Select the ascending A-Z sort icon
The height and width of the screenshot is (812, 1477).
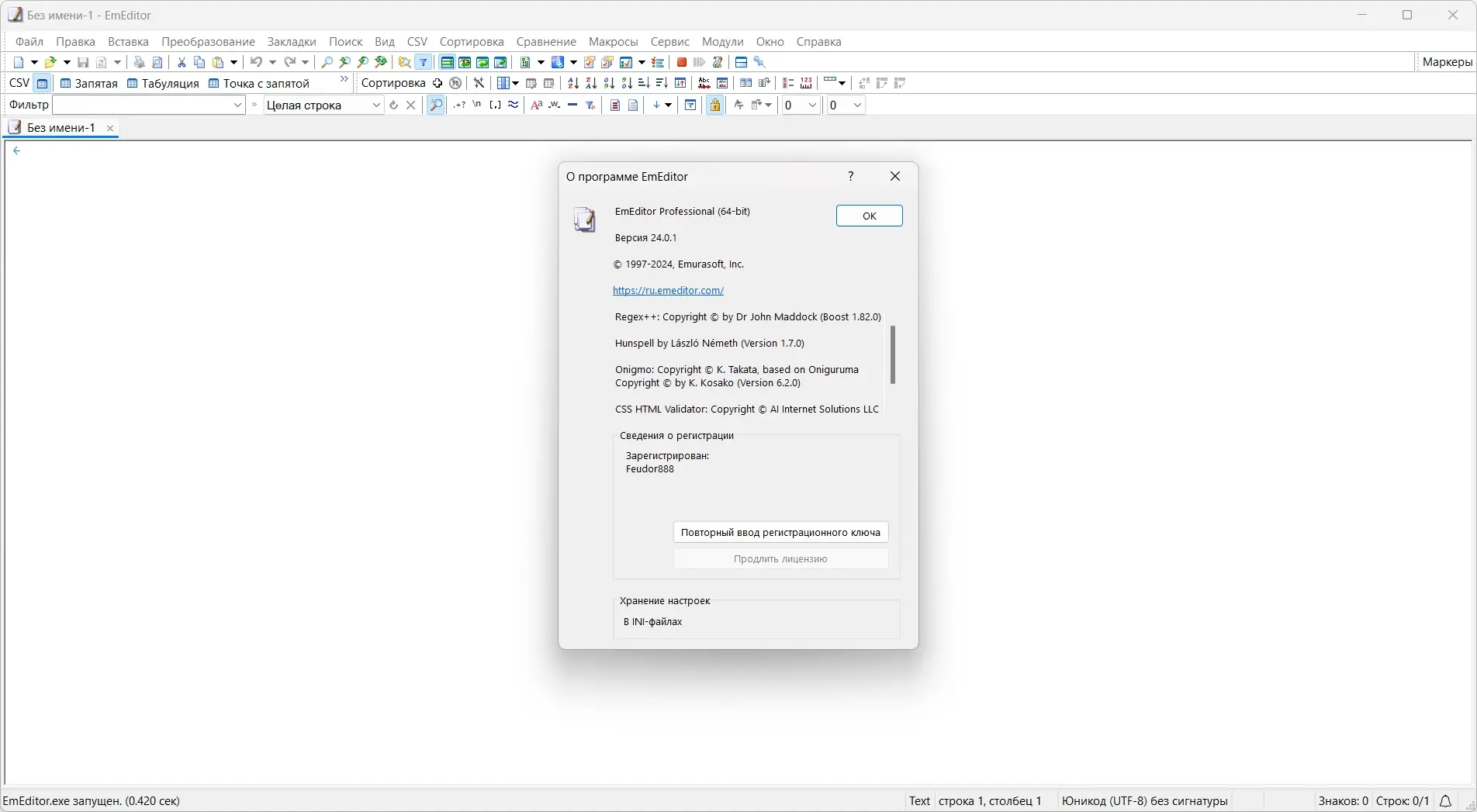click(572, 83)
